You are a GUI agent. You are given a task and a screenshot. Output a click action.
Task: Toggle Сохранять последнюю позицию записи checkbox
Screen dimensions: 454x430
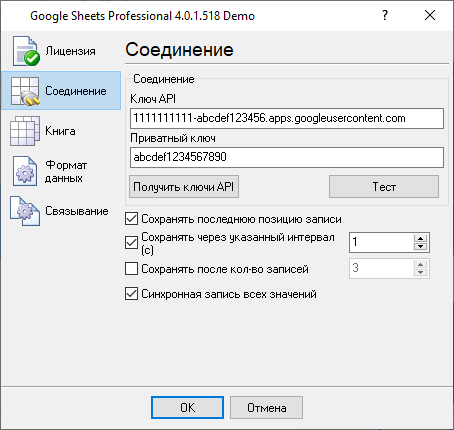[x=131, y=219]
